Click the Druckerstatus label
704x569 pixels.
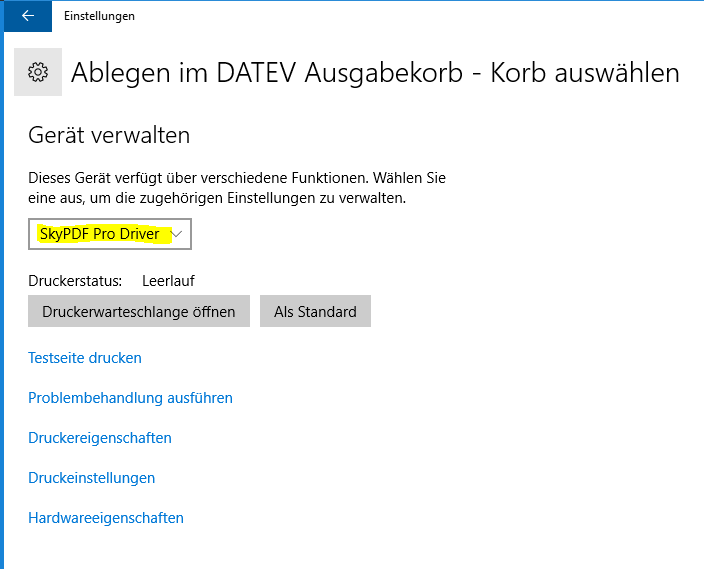(x=75, y=281)
